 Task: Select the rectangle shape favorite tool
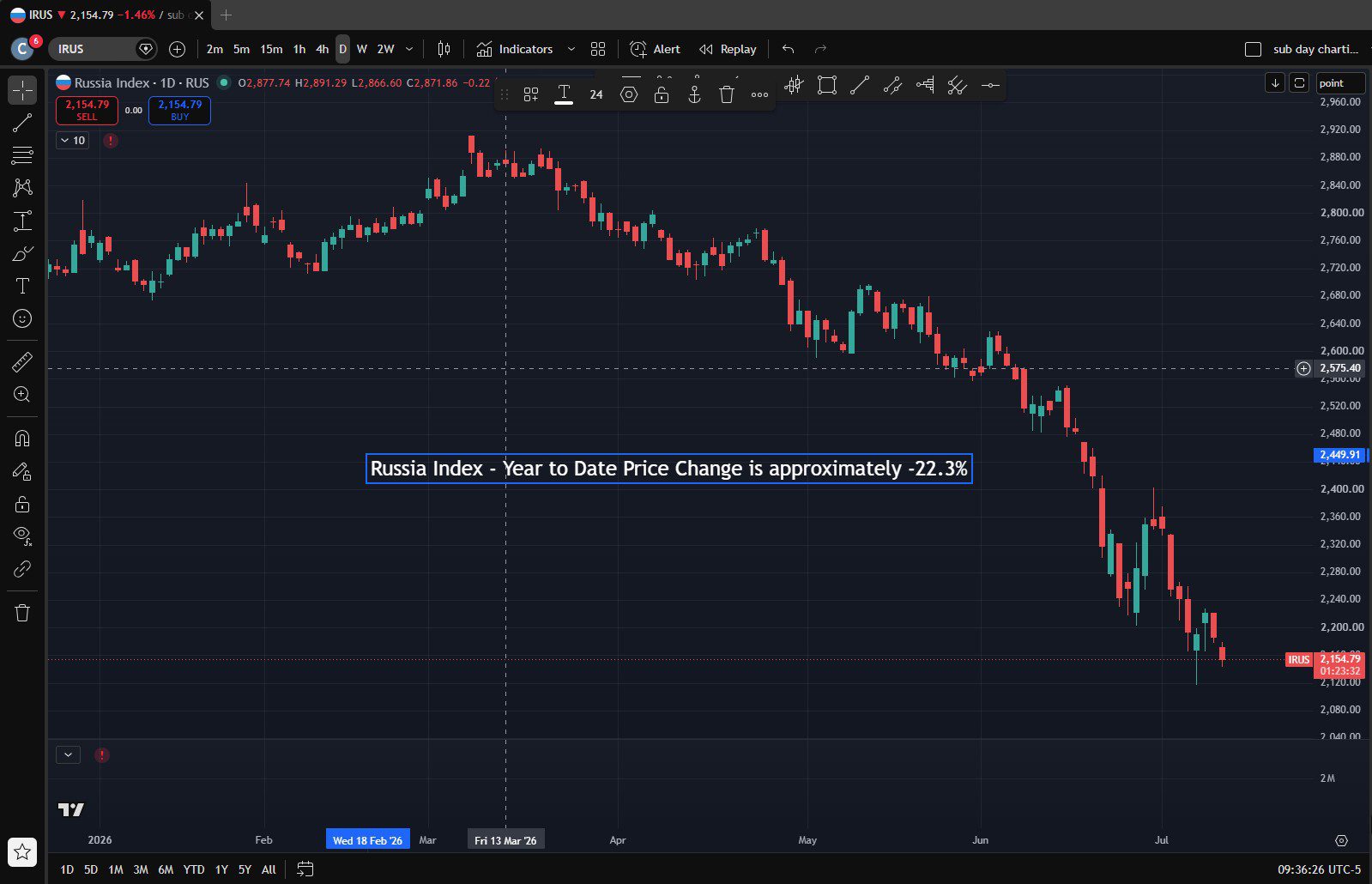(x=827, y=85)
